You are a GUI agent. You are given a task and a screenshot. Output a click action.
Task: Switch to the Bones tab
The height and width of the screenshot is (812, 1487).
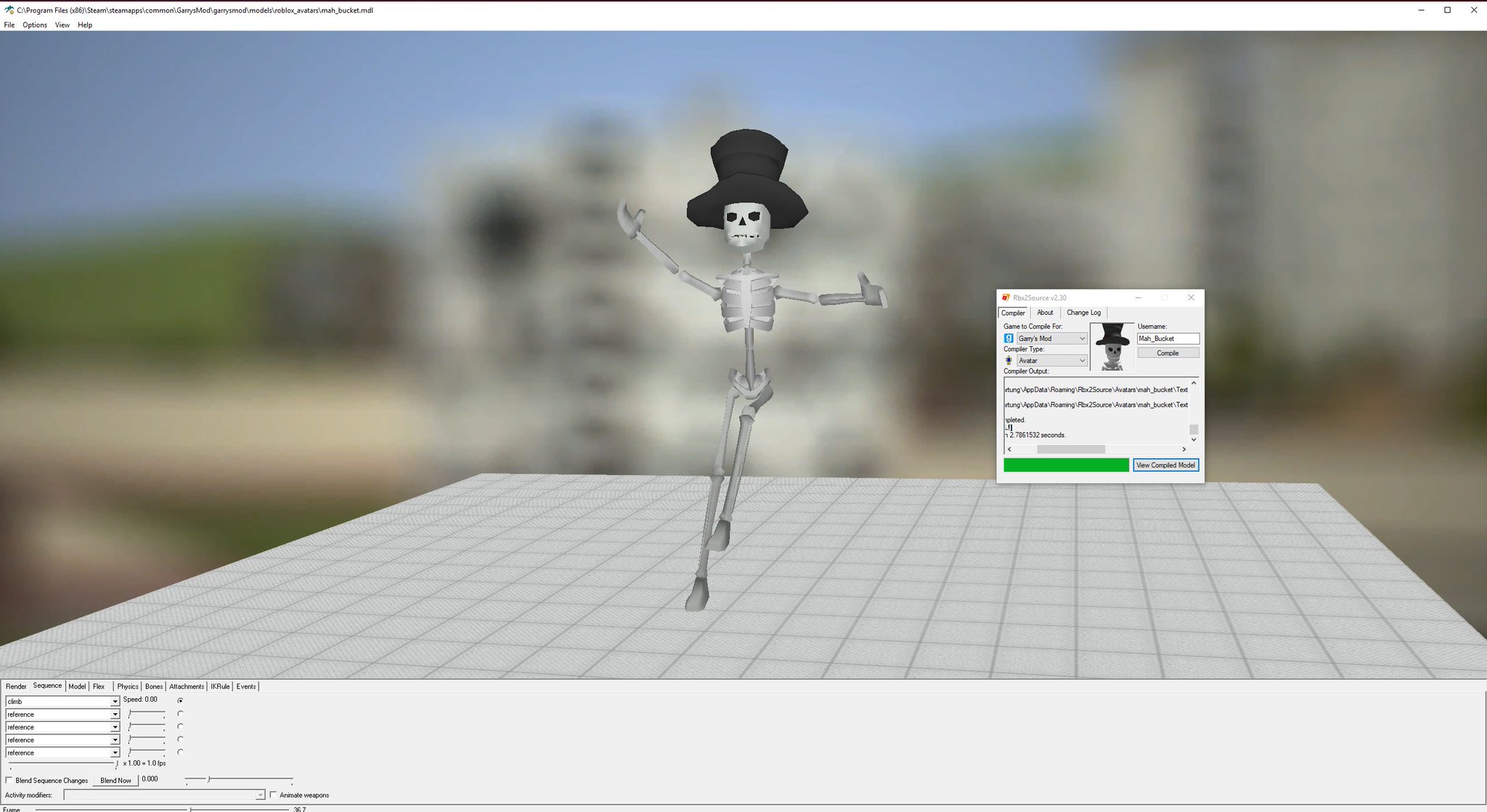(154, 686)
